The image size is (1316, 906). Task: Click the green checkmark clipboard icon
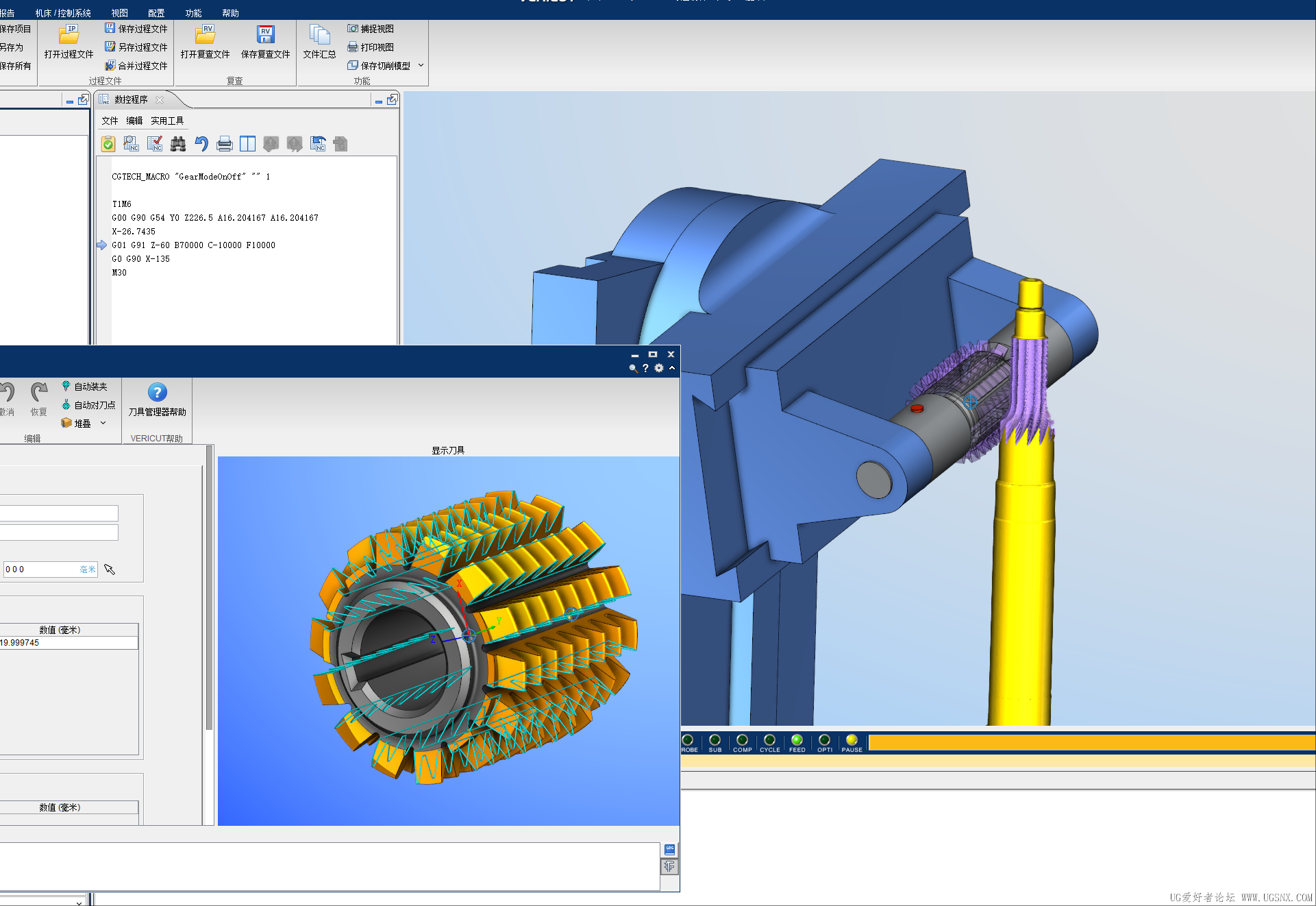pyautogui.click(x=108, y=144)
